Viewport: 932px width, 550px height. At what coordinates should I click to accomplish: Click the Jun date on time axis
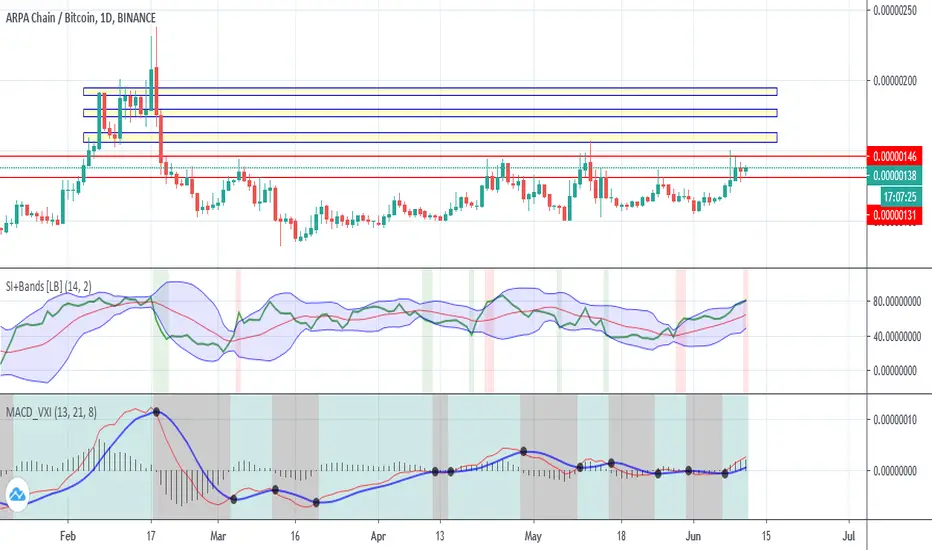[x=693, y=536]
